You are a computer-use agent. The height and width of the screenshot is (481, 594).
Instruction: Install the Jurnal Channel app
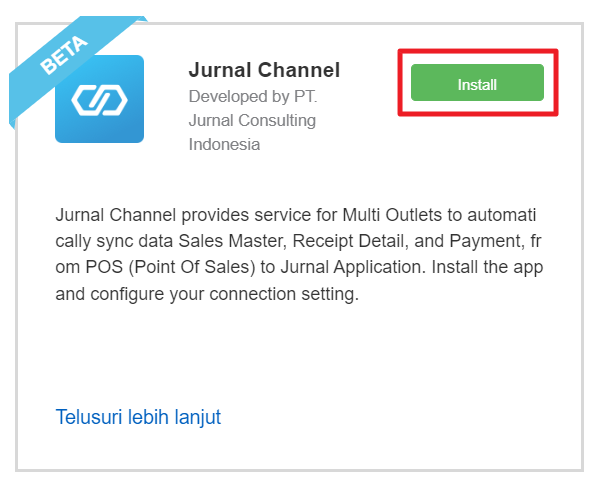click(477, 83)
